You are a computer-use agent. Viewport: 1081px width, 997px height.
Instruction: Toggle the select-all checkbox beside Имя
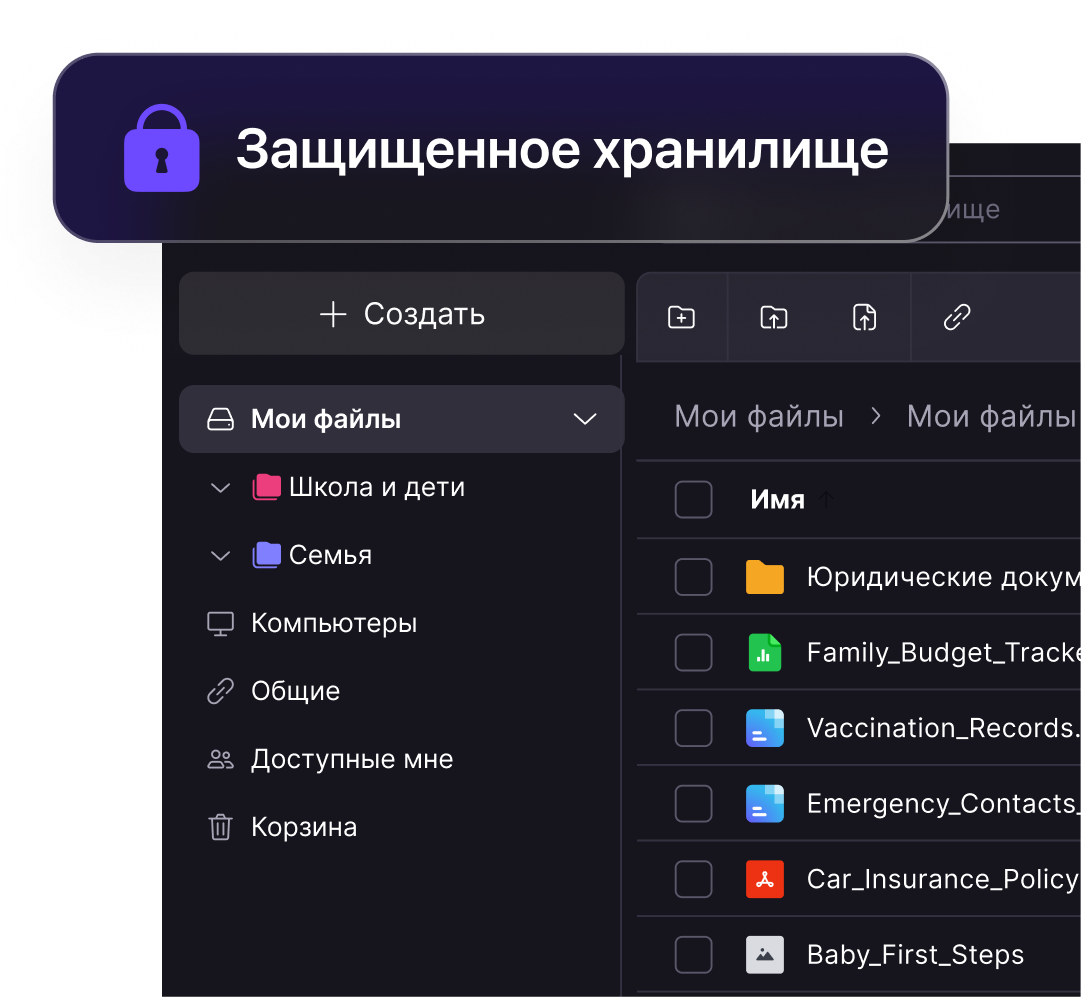click(x=694, y=499)
